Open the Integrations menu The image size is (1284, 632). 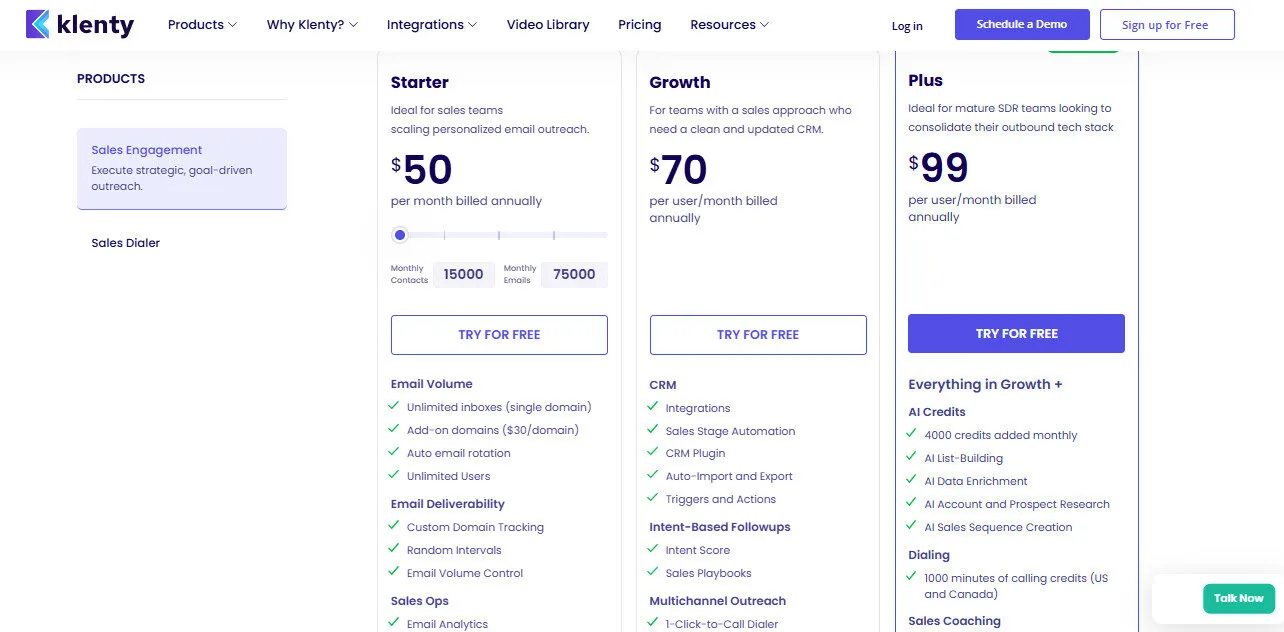(x=431, y=24)
